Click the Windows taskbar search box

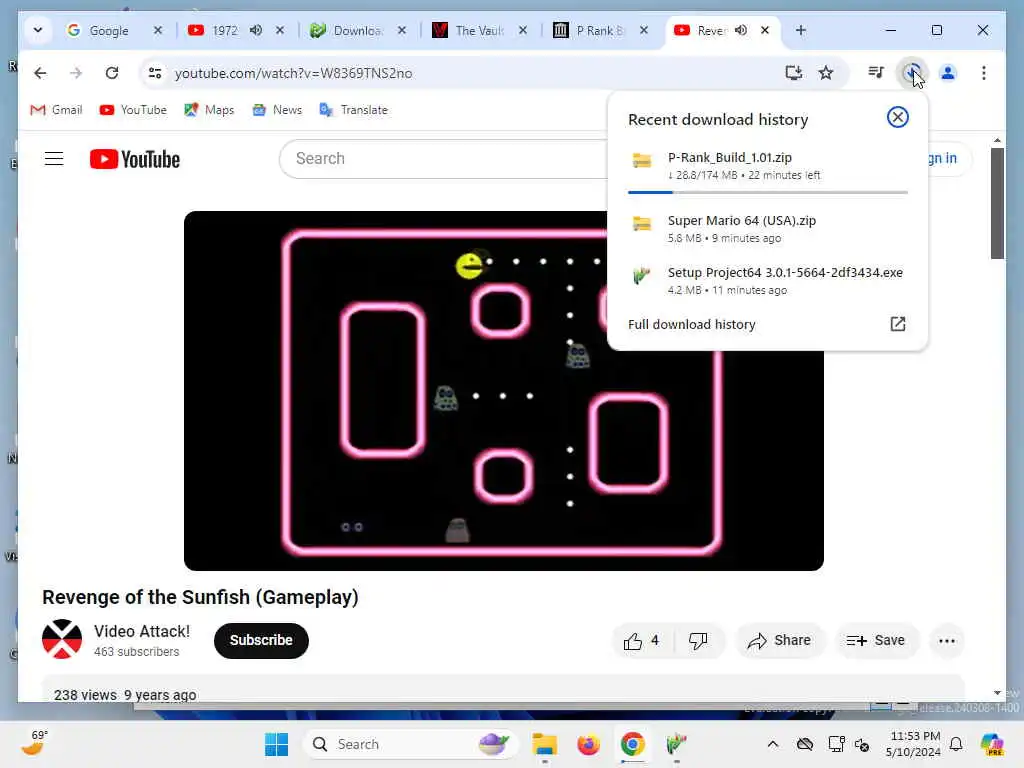(410, 744)
